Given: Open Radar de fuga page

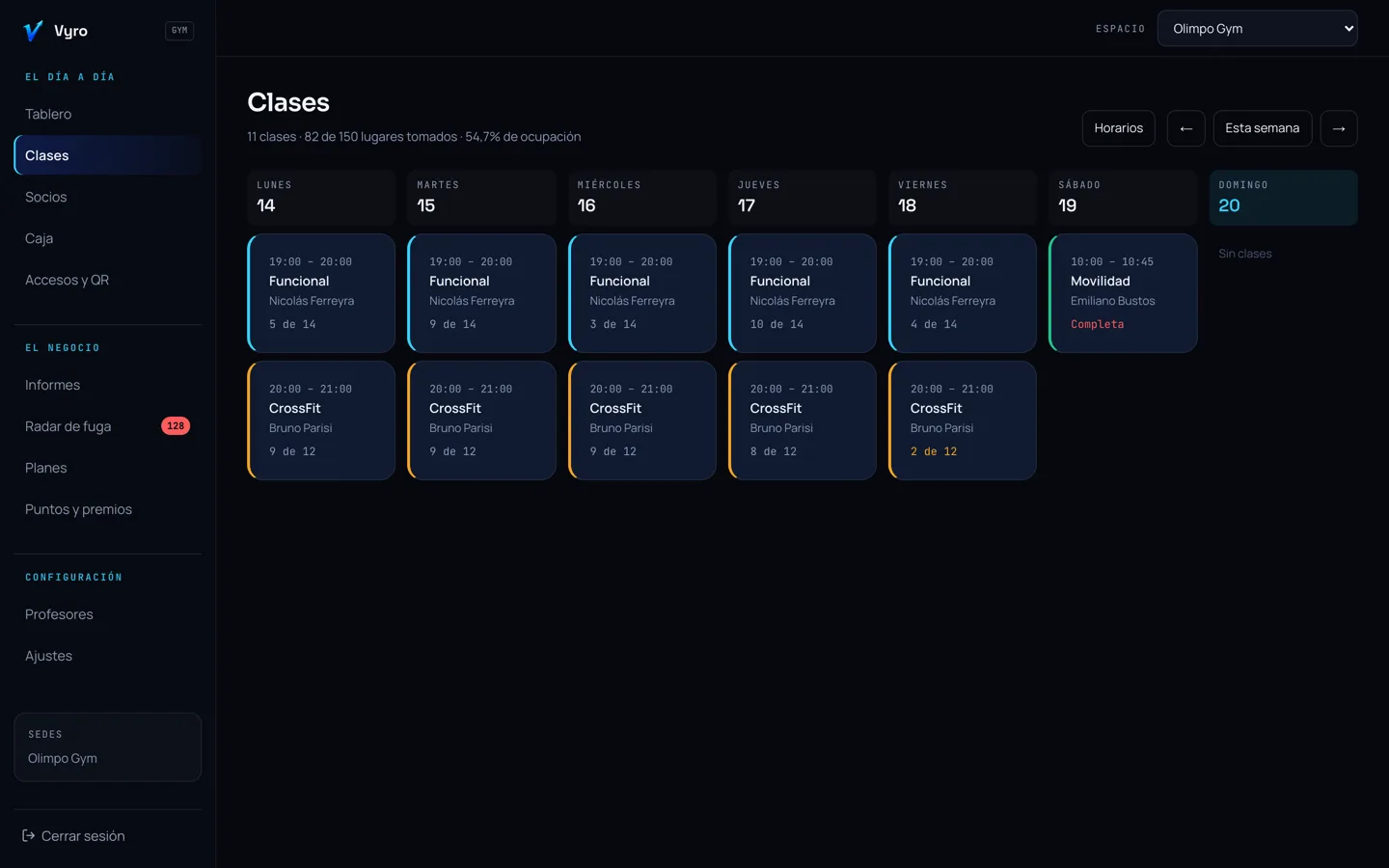Looking at the screenshot, I should (107, 426).
